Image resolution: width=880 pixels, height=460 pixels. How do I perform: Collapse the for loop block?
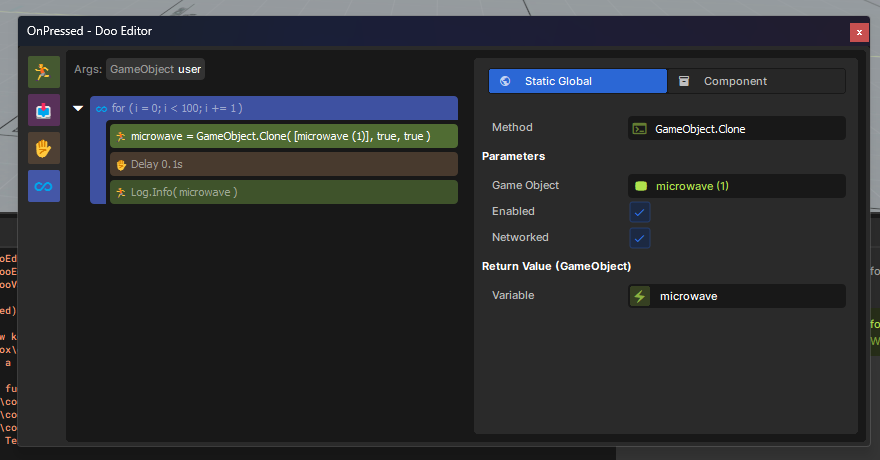click(78, 108)
